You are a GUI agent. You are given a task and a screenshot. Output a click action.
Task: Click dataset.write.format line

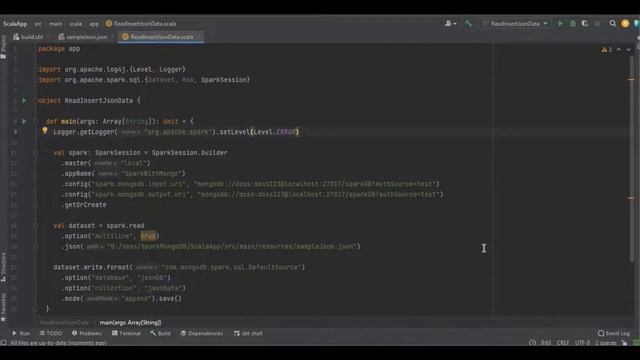(179, 267)
